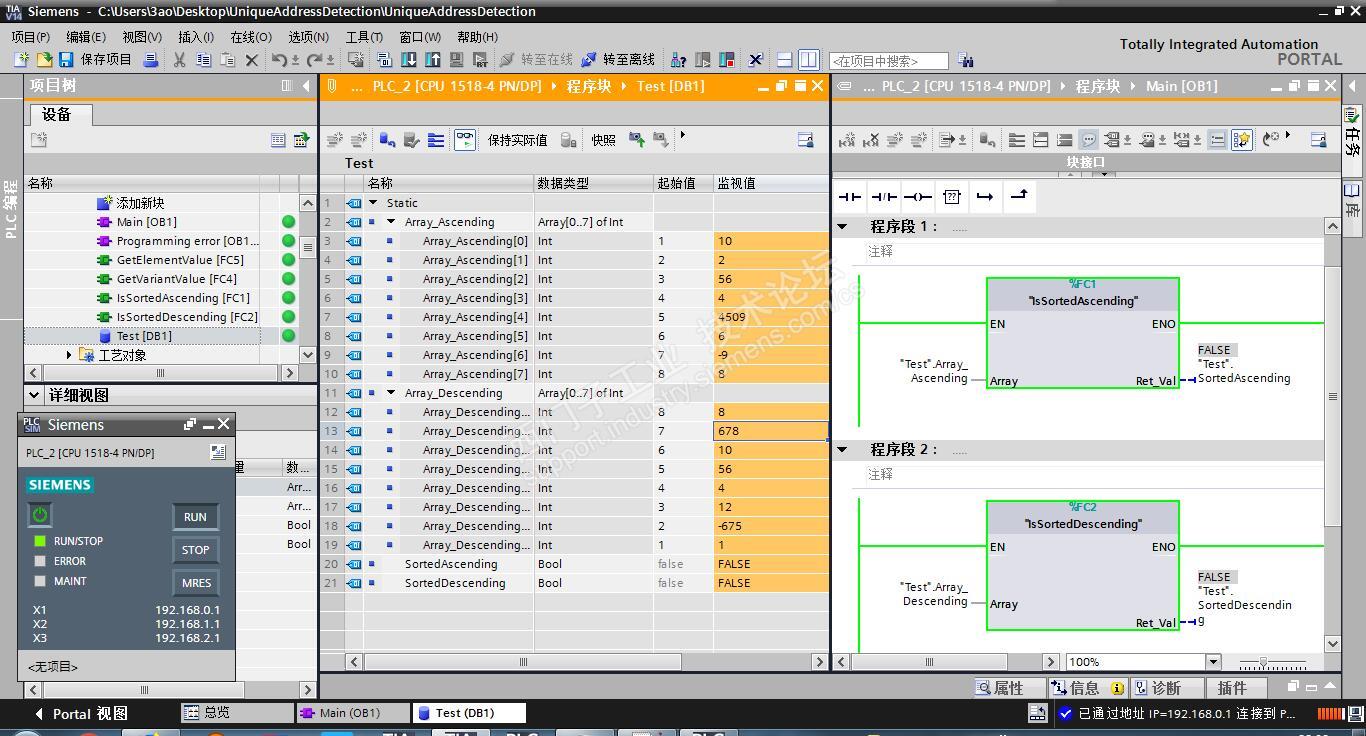Click the monitor value 678 cell

pyautogui.click(x=770, y=431)
